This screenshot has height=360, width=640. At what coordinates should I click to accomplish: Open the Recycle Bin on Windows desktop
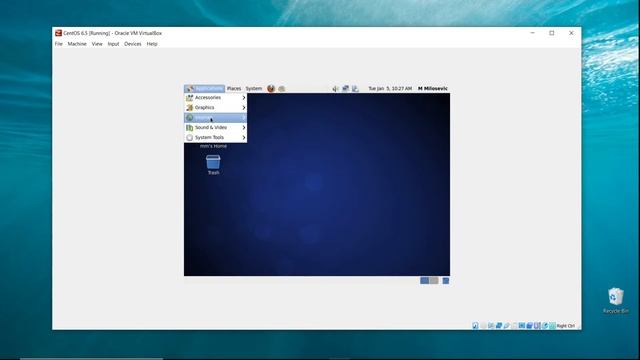tap(616, 300)
